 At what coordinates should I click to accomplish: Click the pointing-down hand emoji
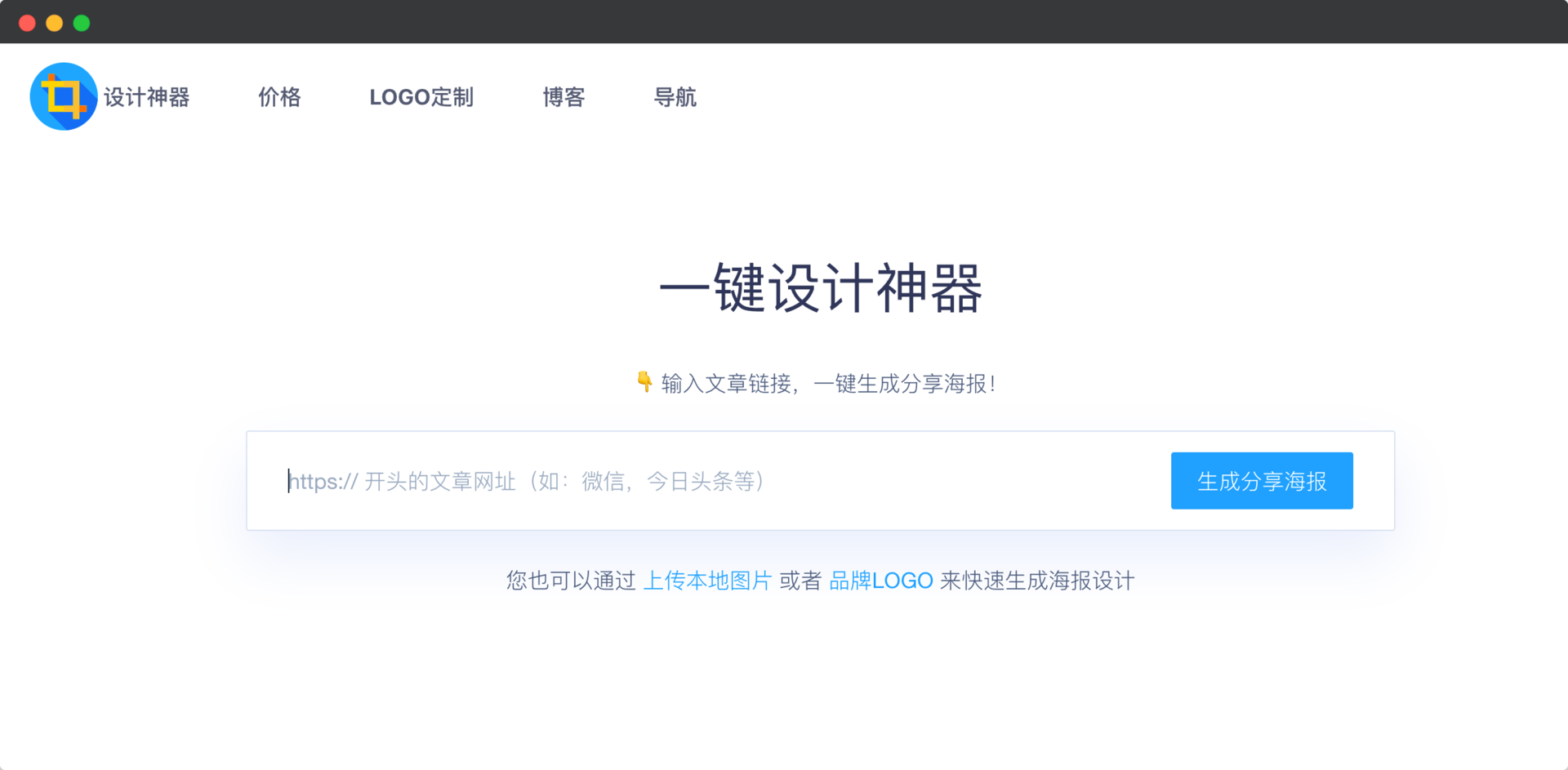pos(644,382)
